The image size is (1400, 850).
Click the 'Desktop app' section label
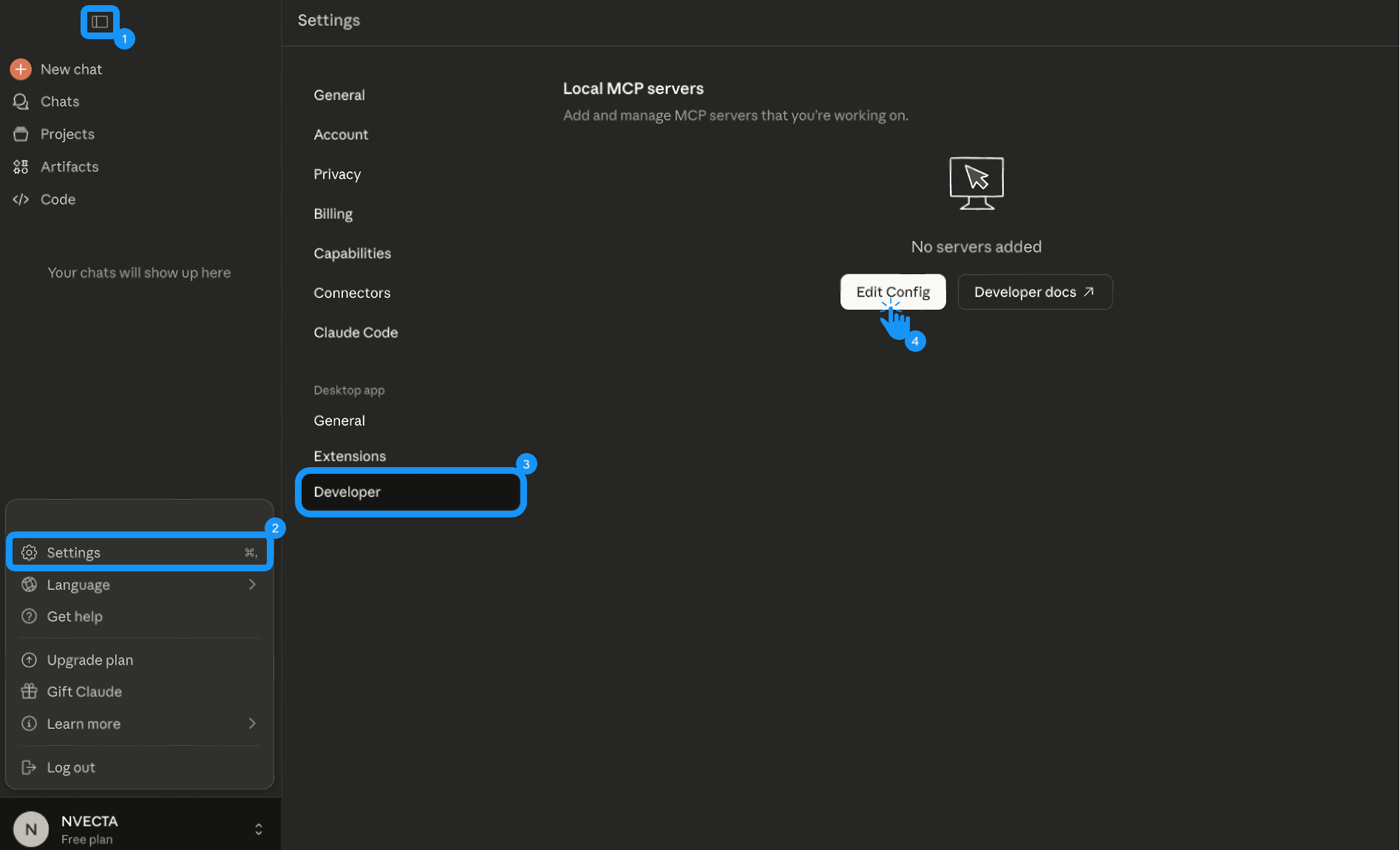(349, 390)
